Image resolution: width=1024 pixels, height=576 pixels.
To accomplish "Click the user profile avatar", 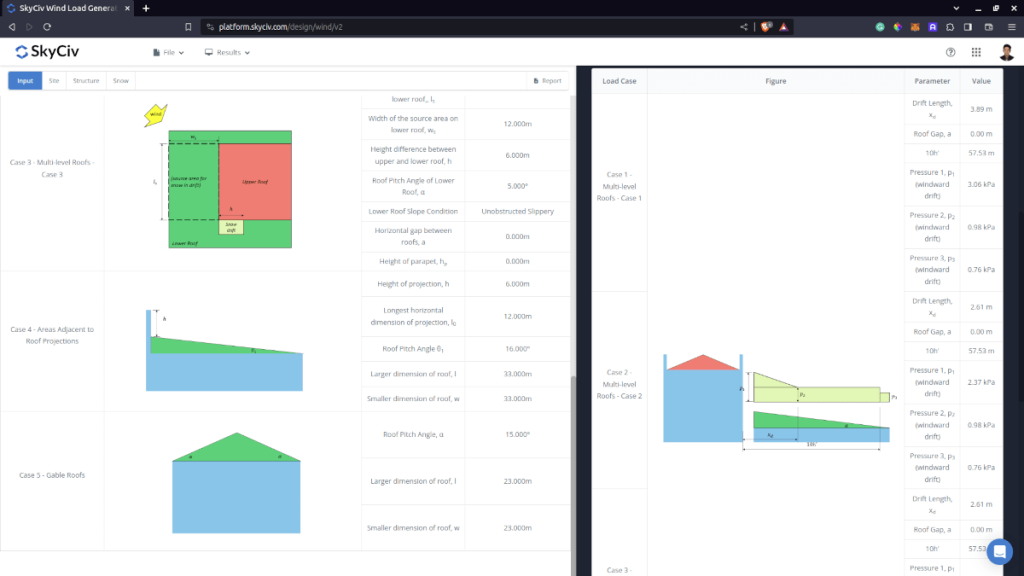I will point(1006,52).
